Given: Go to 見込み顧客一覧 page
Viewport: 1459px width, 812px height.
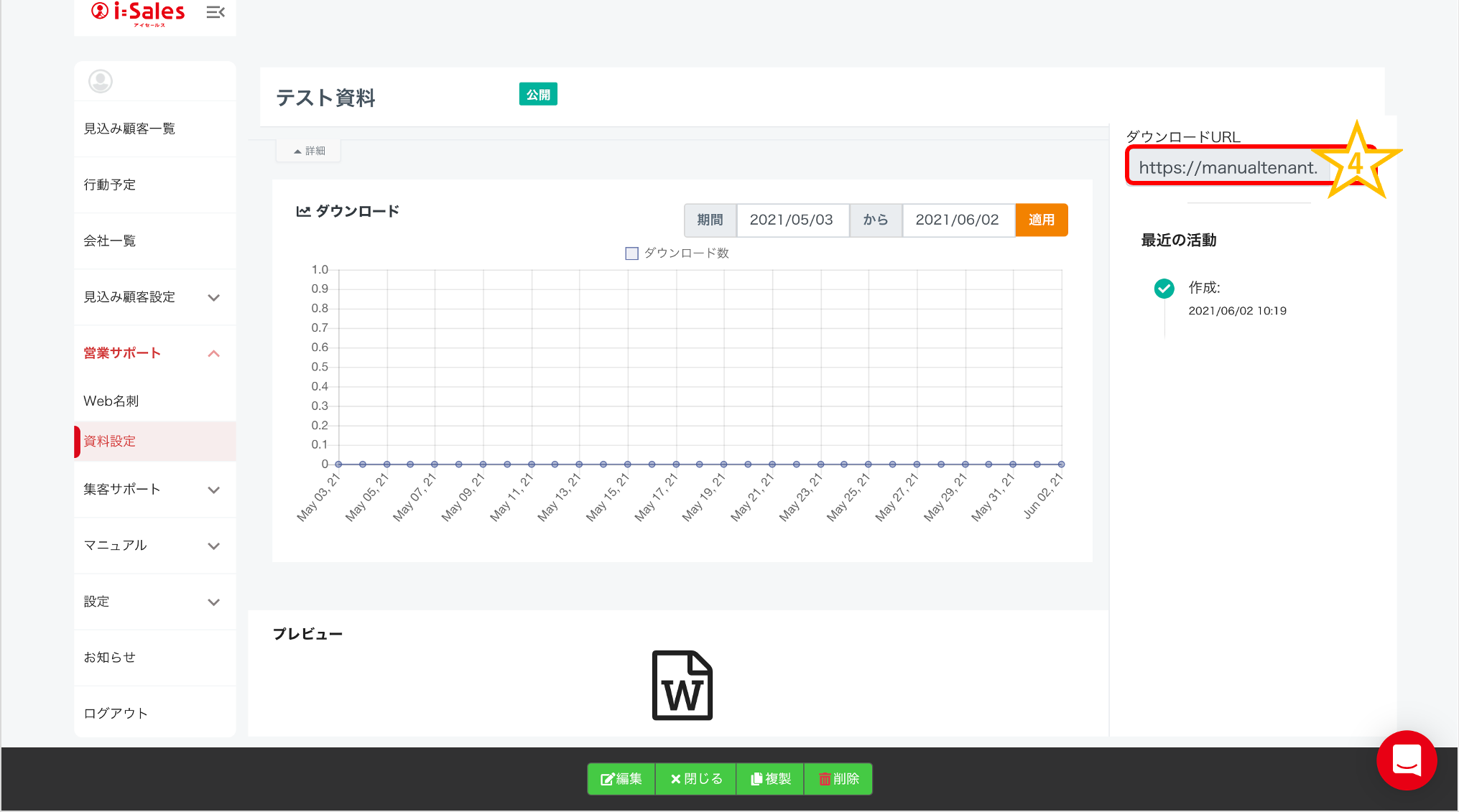Looking at the screenshot, I should [129, 129].
